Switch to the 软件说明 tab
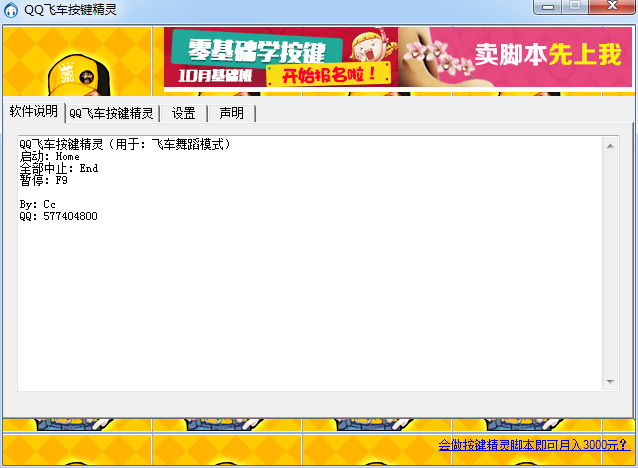The image size is (638, 468). click(x=34, y=112)
